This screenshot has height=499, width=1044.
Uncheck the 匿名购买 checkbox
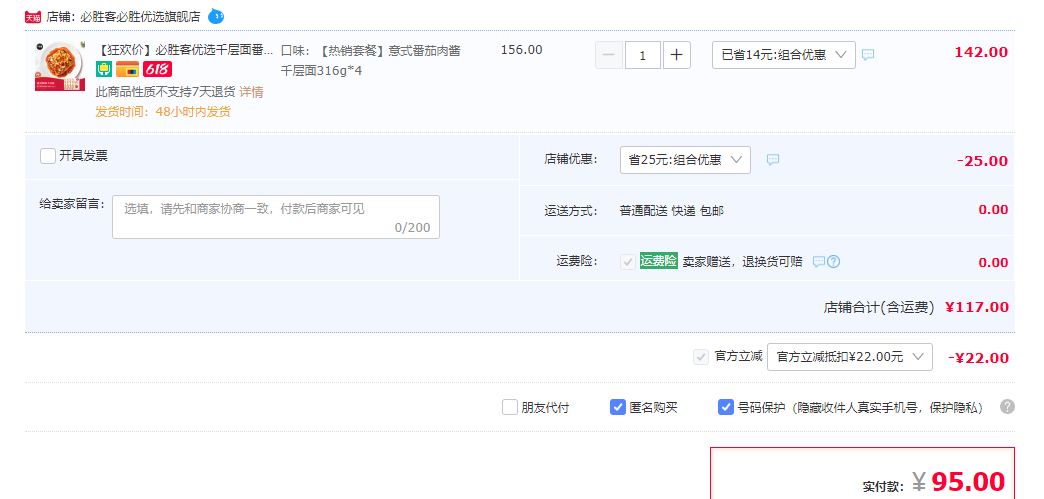(618, 407)
